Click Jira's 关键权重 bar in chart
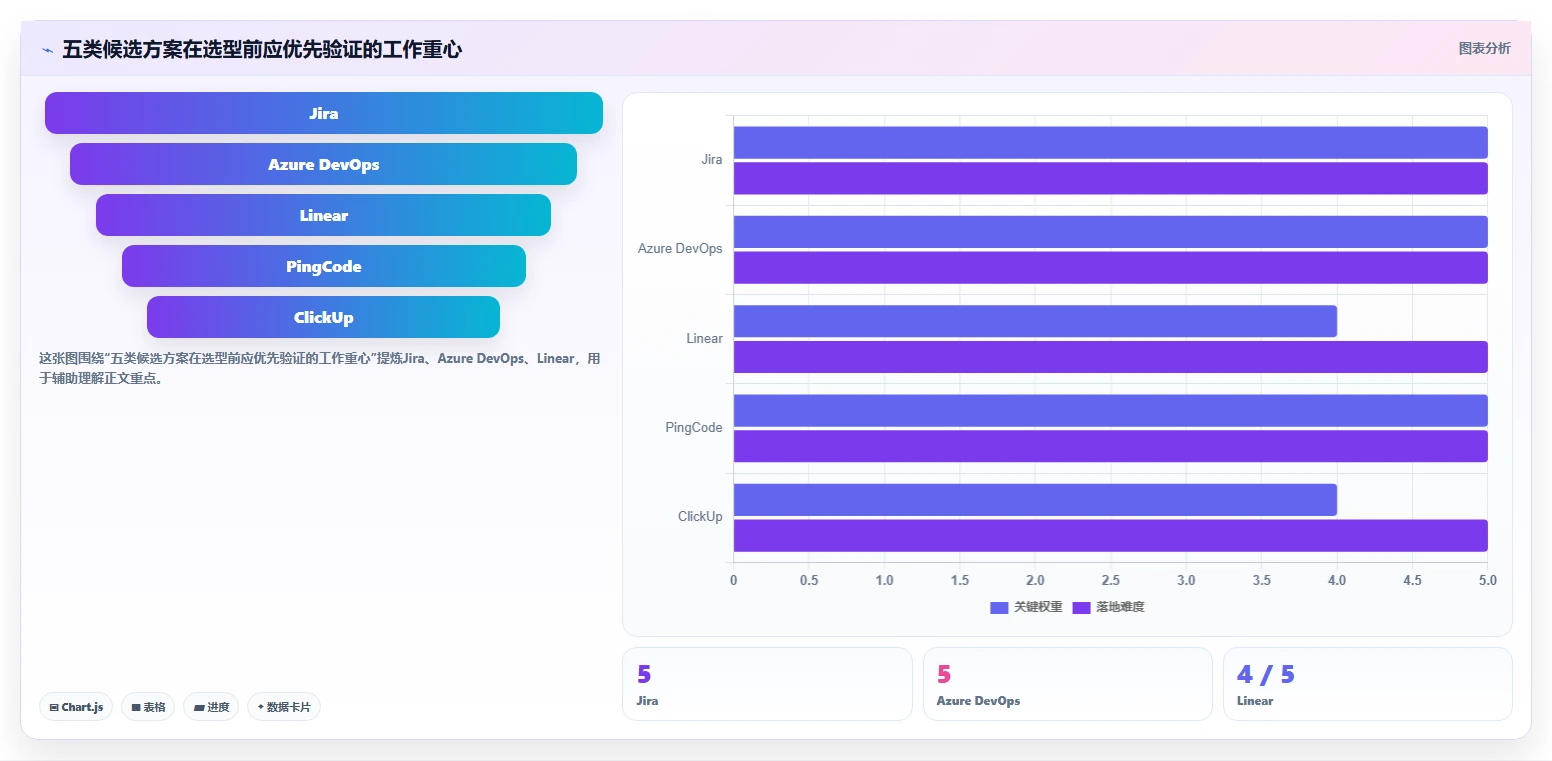Viewport: 1552px width, 761px height. click(x=1110, y=142)
